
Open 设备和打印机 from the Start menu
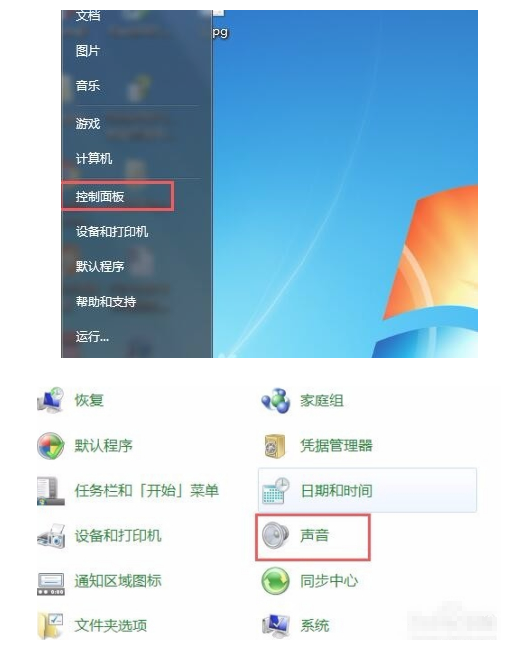[112, 231]
